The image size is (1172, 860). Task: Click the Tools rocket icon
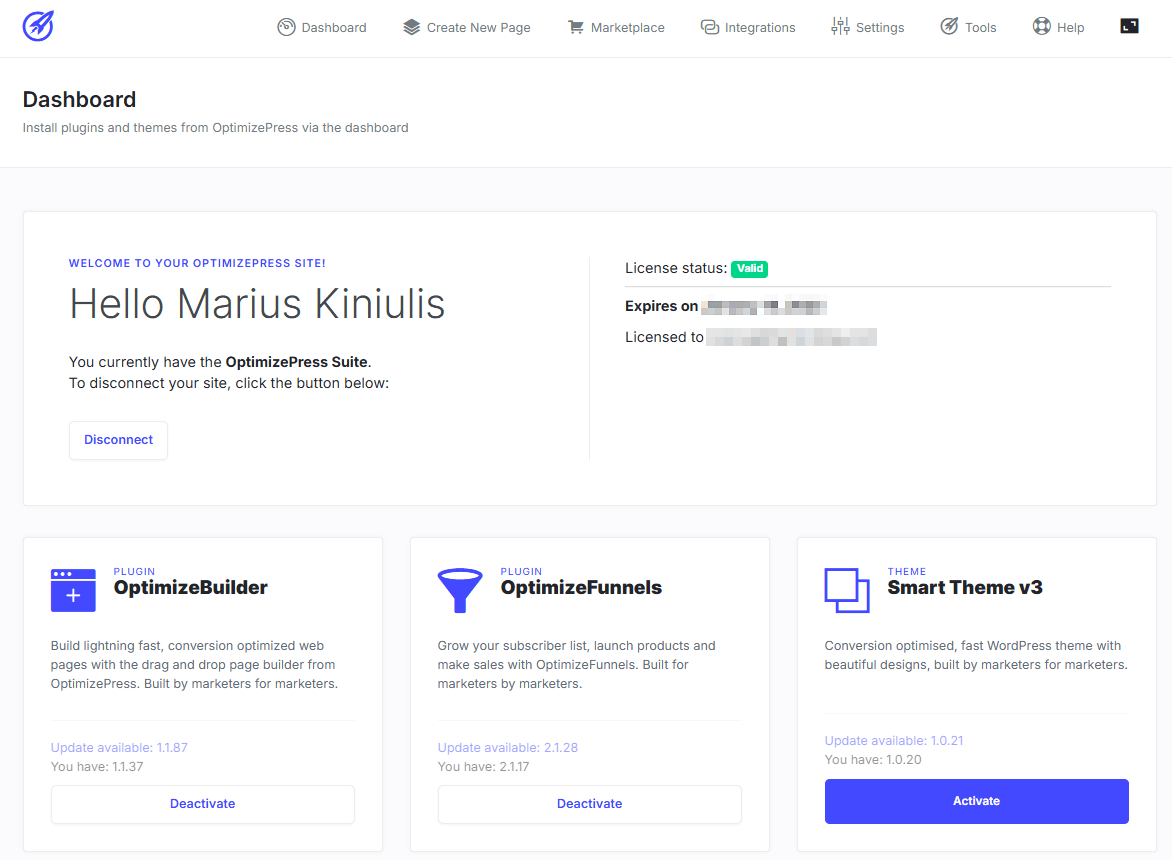(949, 26)
